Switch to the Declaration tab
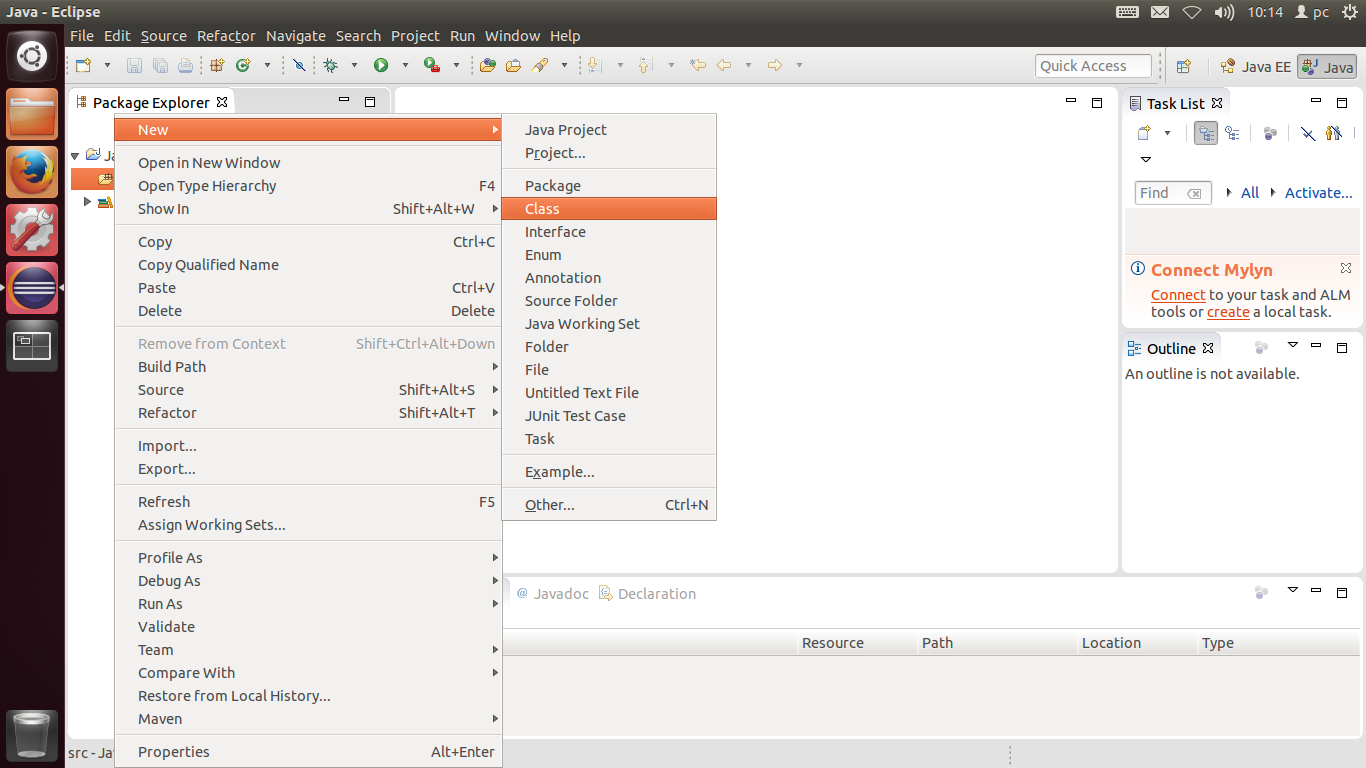This screenshot has width=1366, height=768. coord(647,594)
